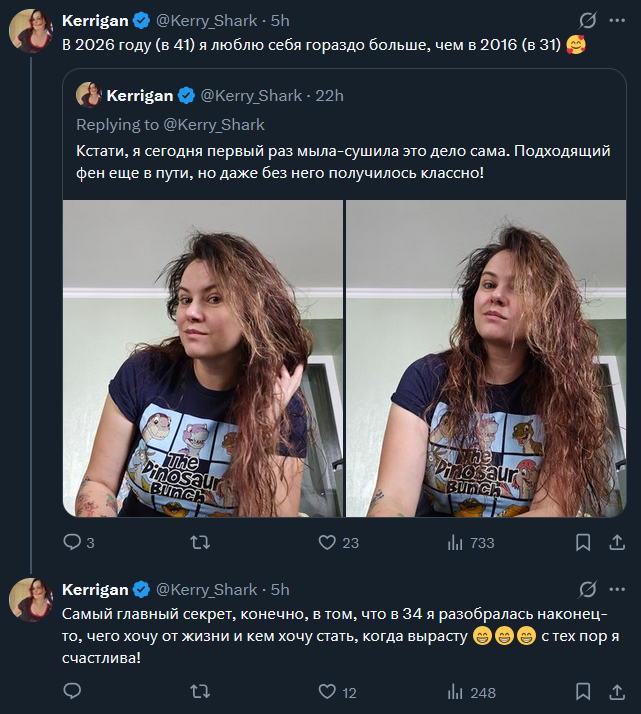Image resolution: width=641 pixels, height=714 pixels.
Task: Open the right photo in the quoted tweet
Action: (x=486, y=358)
